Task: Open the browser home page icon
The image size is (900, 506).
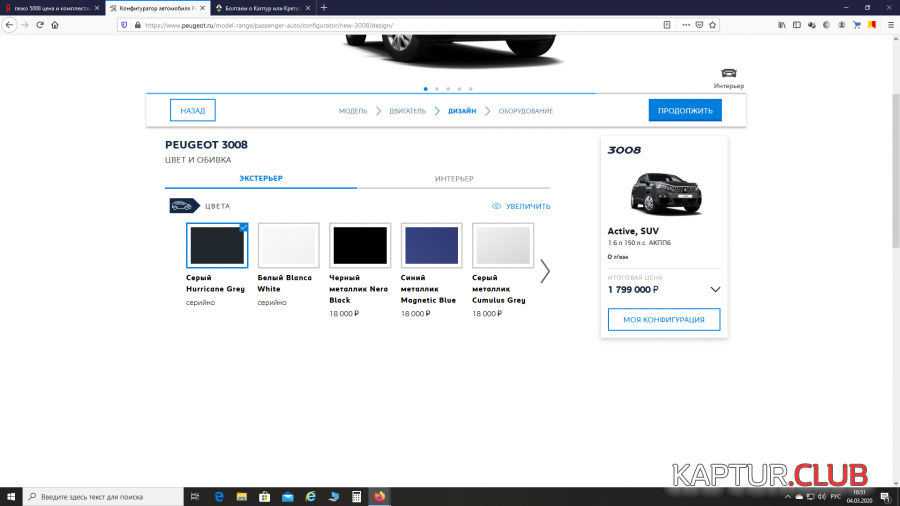Action: (55, 25)
